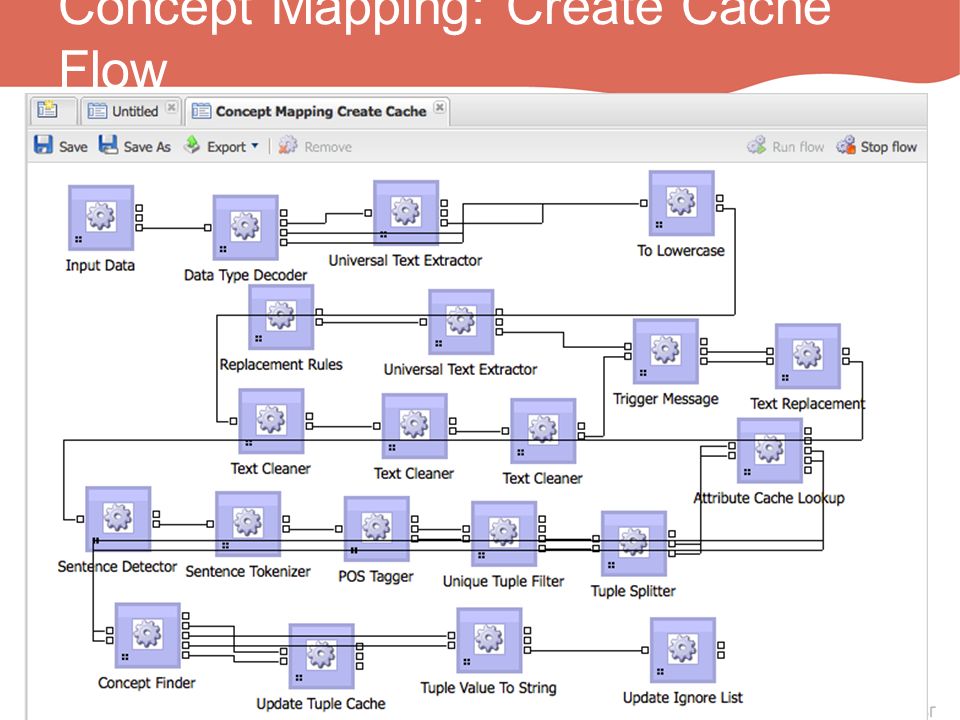Select the POS Tagger node

[x=377, y=528]
